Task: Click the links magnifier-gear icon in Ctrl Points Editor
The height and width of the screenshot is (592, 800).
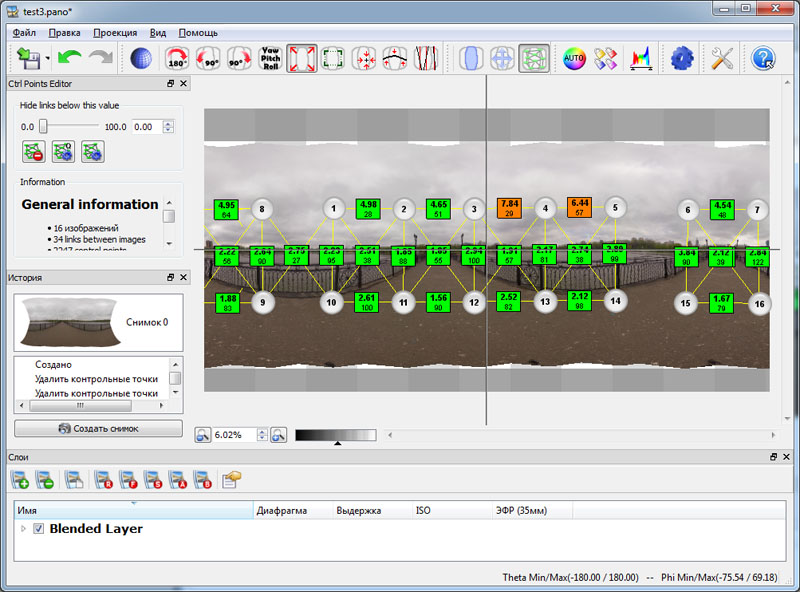Action: click(63, 152)
